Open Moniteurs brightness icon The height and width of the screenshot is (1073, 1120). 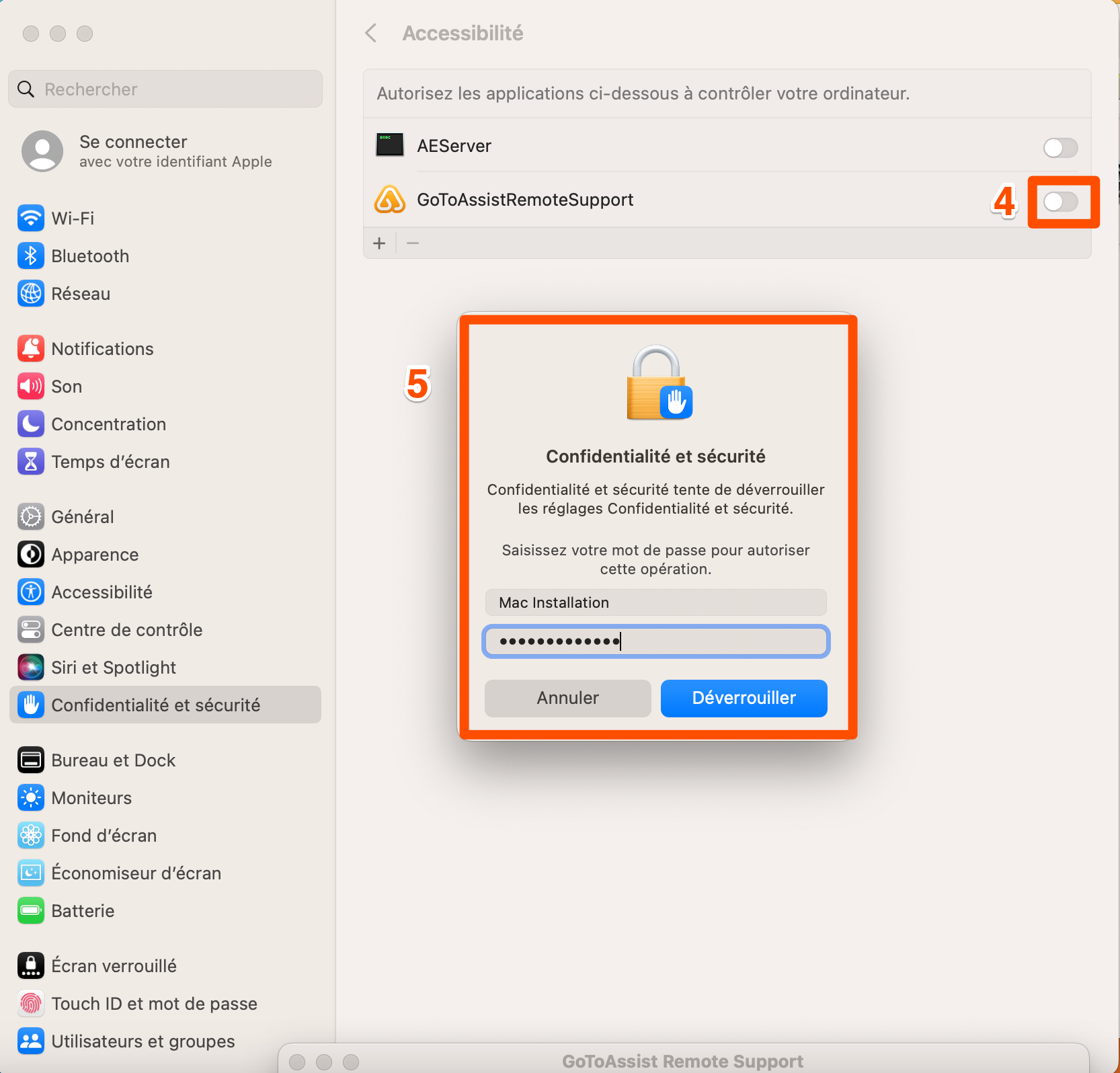pyautogui.click(x=31, y=797)
